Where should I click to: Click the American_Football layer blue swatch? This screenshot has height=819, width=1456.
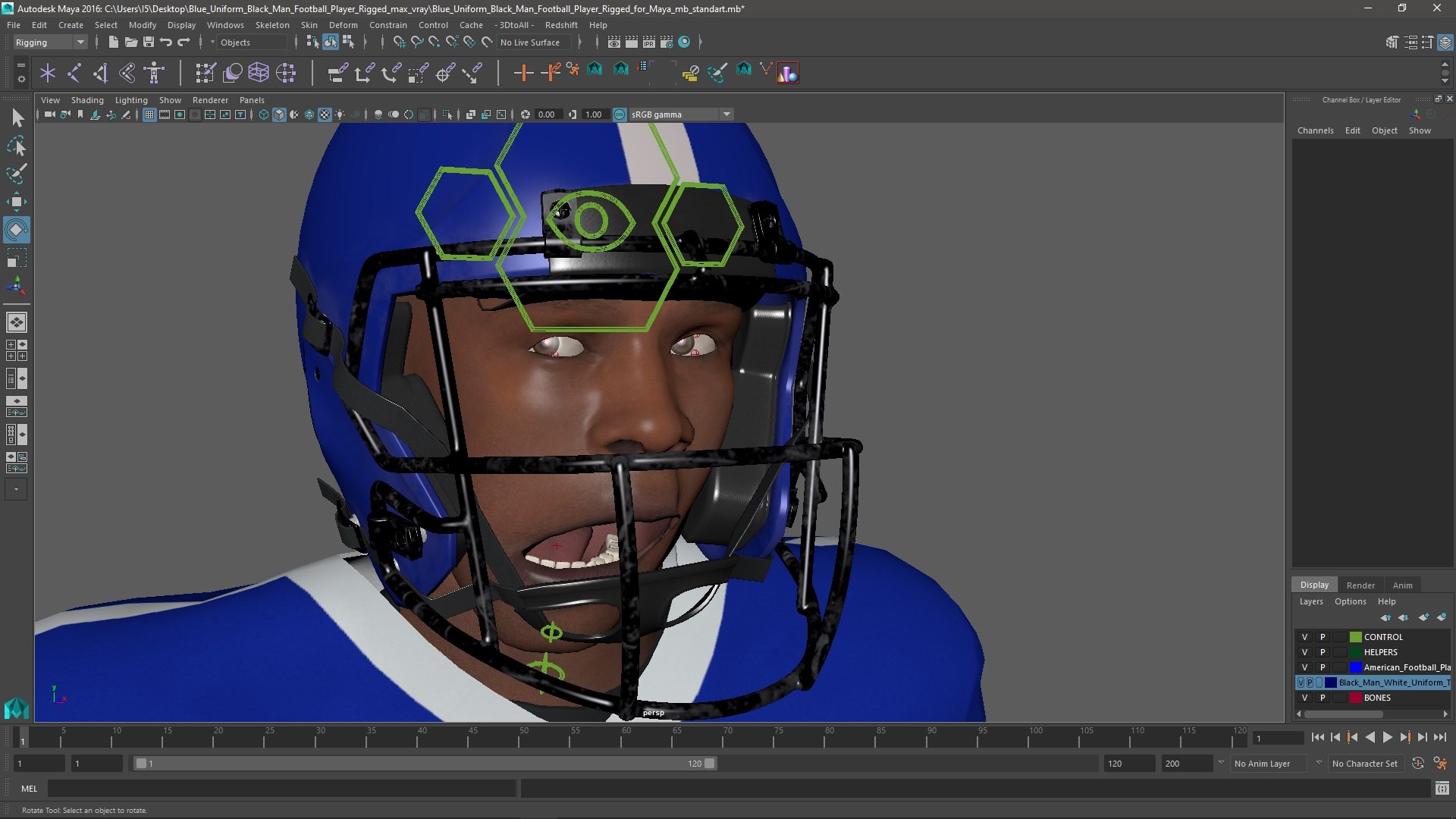[1355, 667]
